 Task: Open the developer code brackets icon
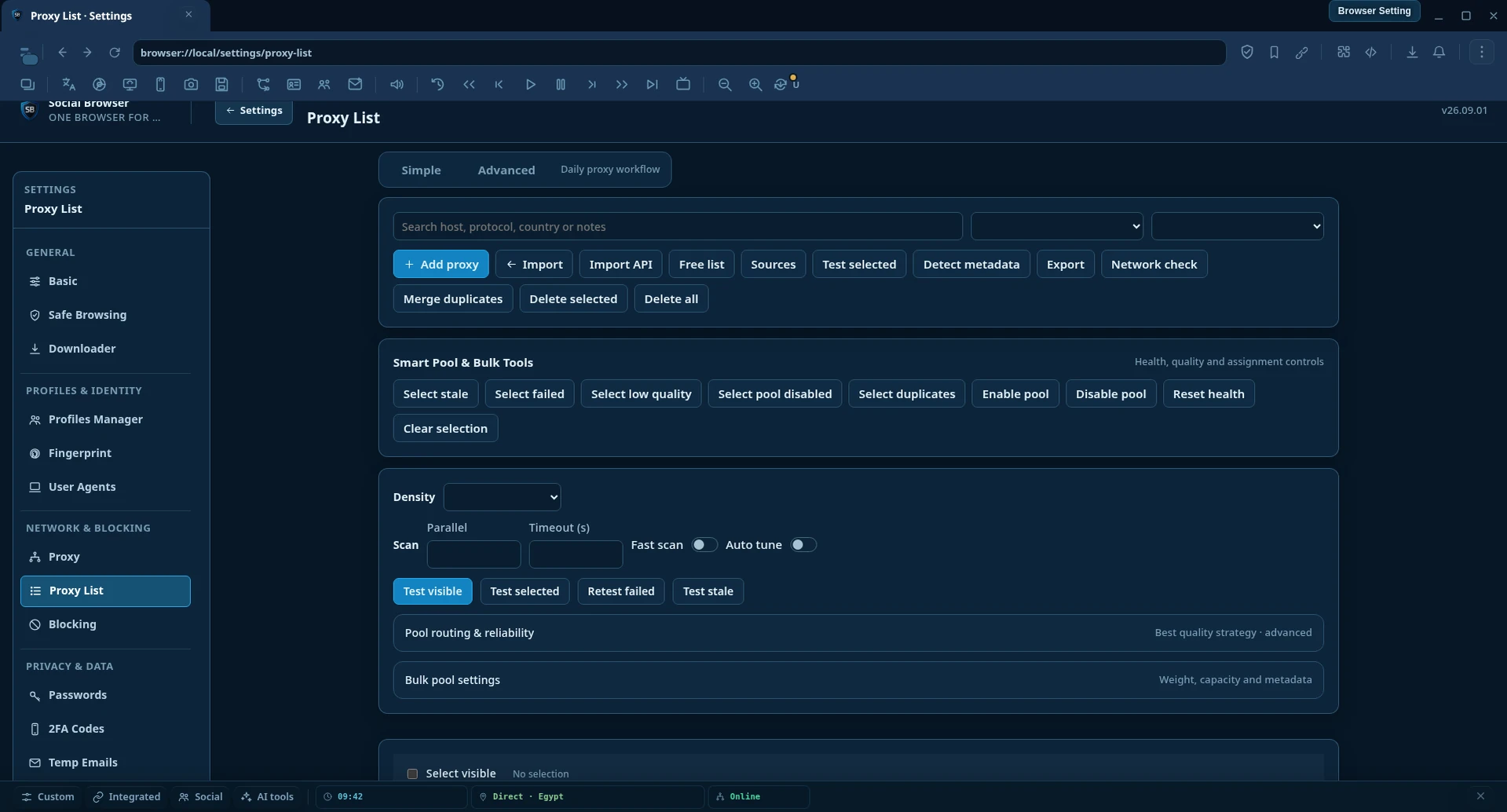[x=1371, y=53]
